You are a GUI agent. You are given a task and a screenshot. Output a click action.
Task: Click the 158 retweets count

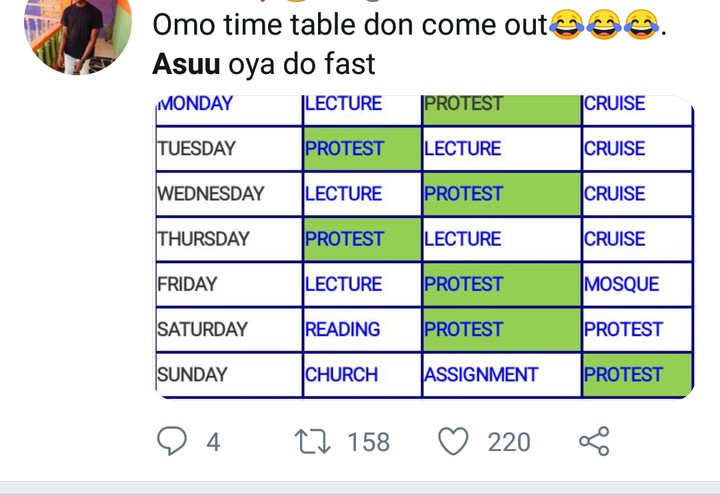[x=368, y=442]
